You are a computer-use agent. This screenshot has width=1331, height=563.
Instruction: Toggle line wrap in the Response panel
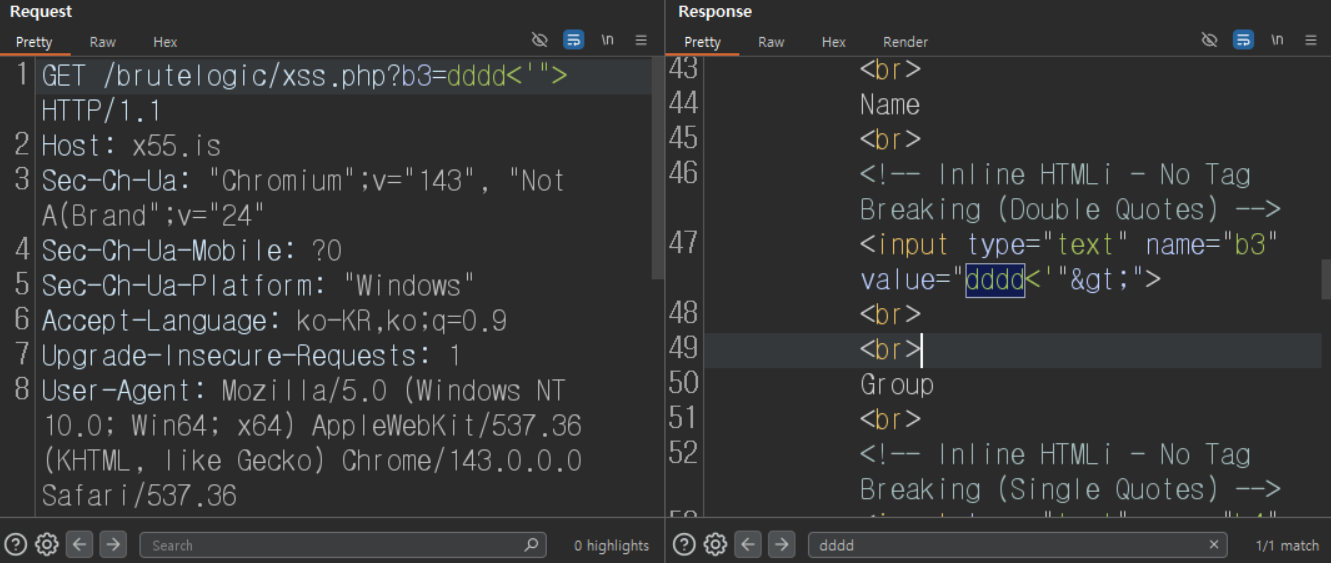(x=1243, y=40)
